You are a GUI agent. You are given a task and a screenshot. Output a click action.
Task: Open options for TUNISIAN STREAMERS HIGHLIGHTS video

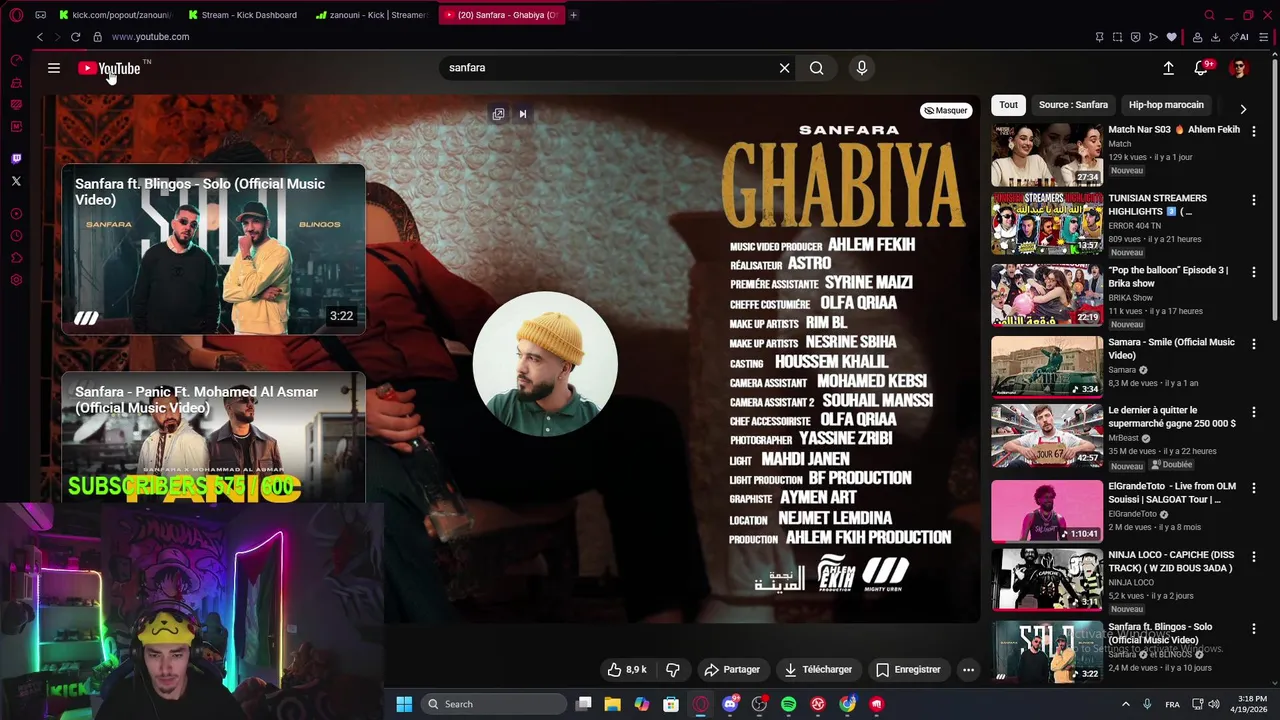[x=1253, y=200]
